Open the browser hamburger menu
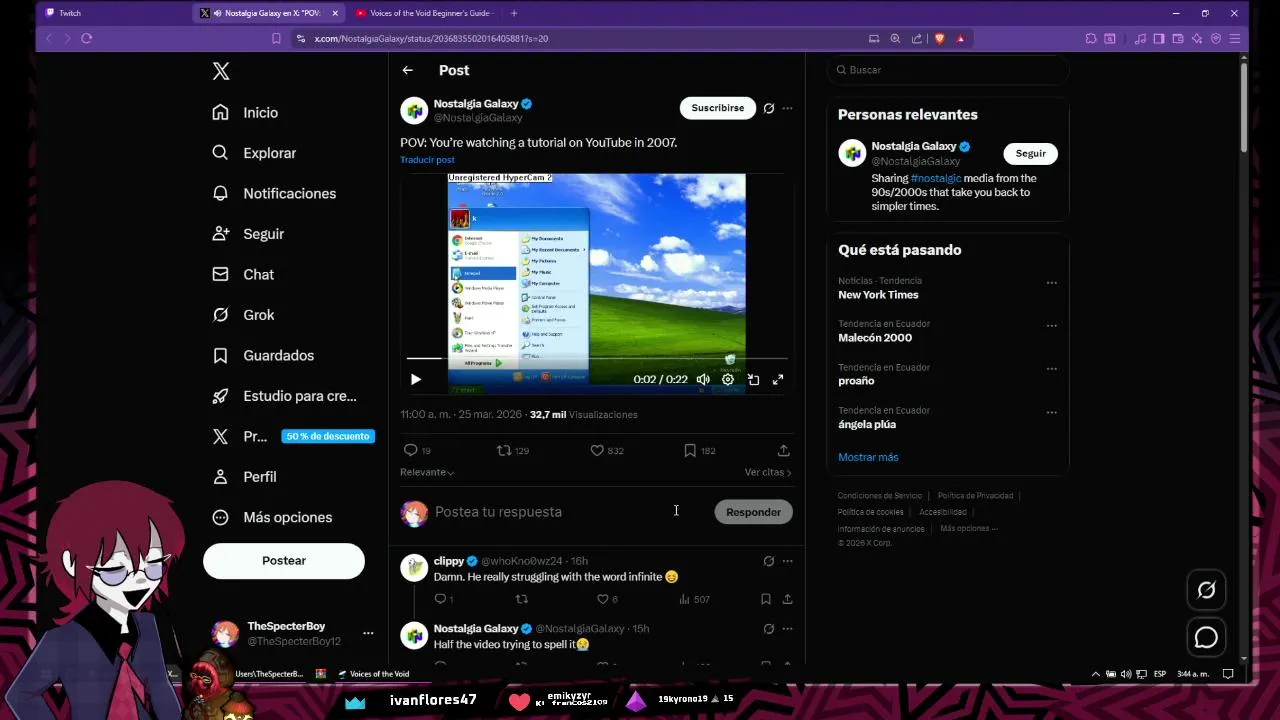The image size is (1280, 720). (1236, 38)
